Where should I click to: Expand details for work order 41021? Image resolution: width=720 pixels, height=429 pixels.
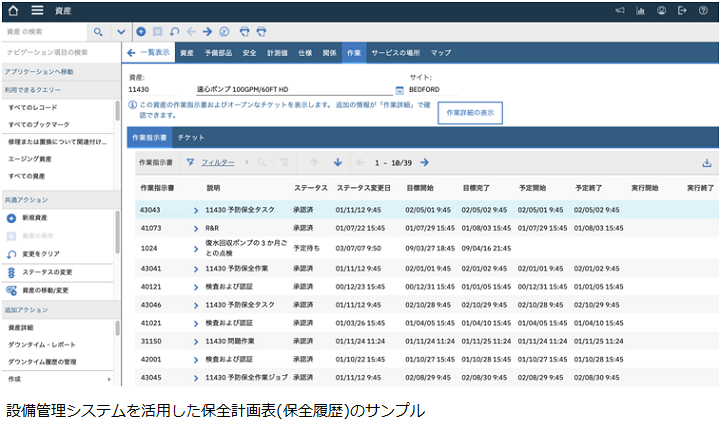tap(196, 323)
